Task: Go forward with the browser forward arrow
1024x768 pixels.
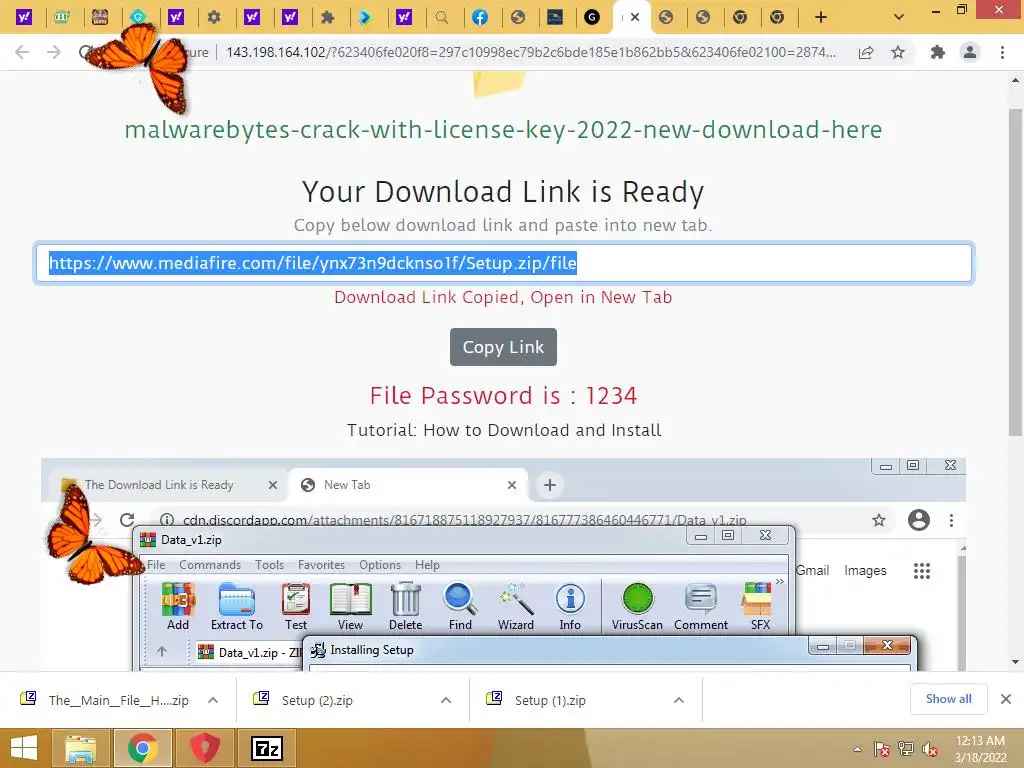Action: pyautogui.click(x=54, y=52)
